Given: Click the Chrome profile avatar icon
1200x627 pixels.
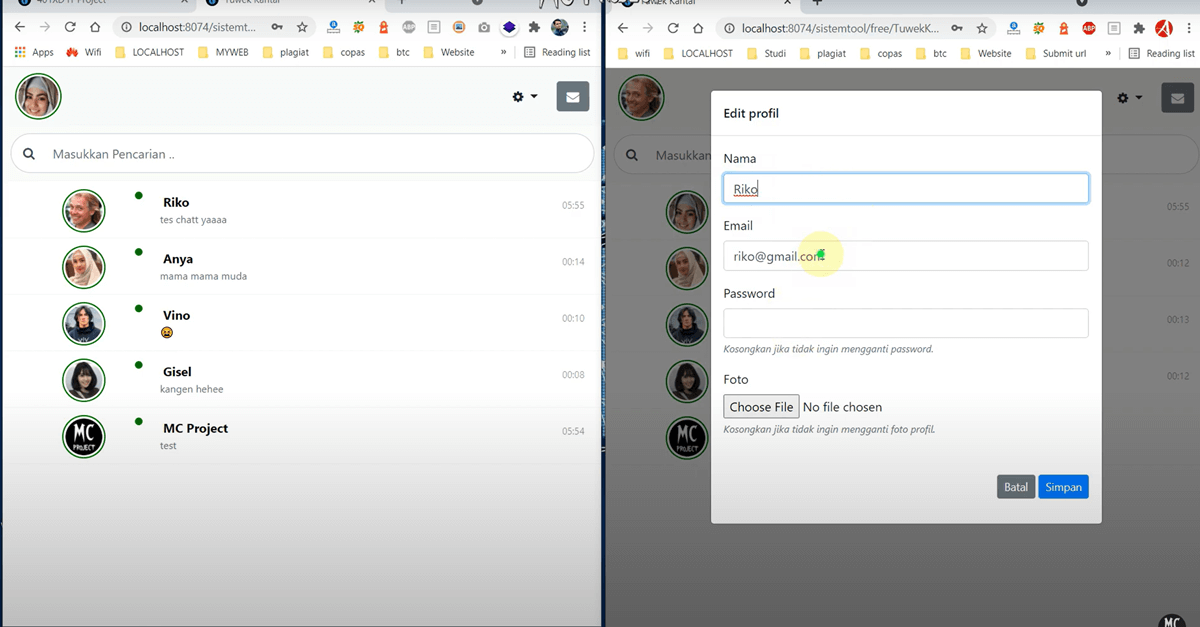Looking at the screenshot, I should [560, 28].
